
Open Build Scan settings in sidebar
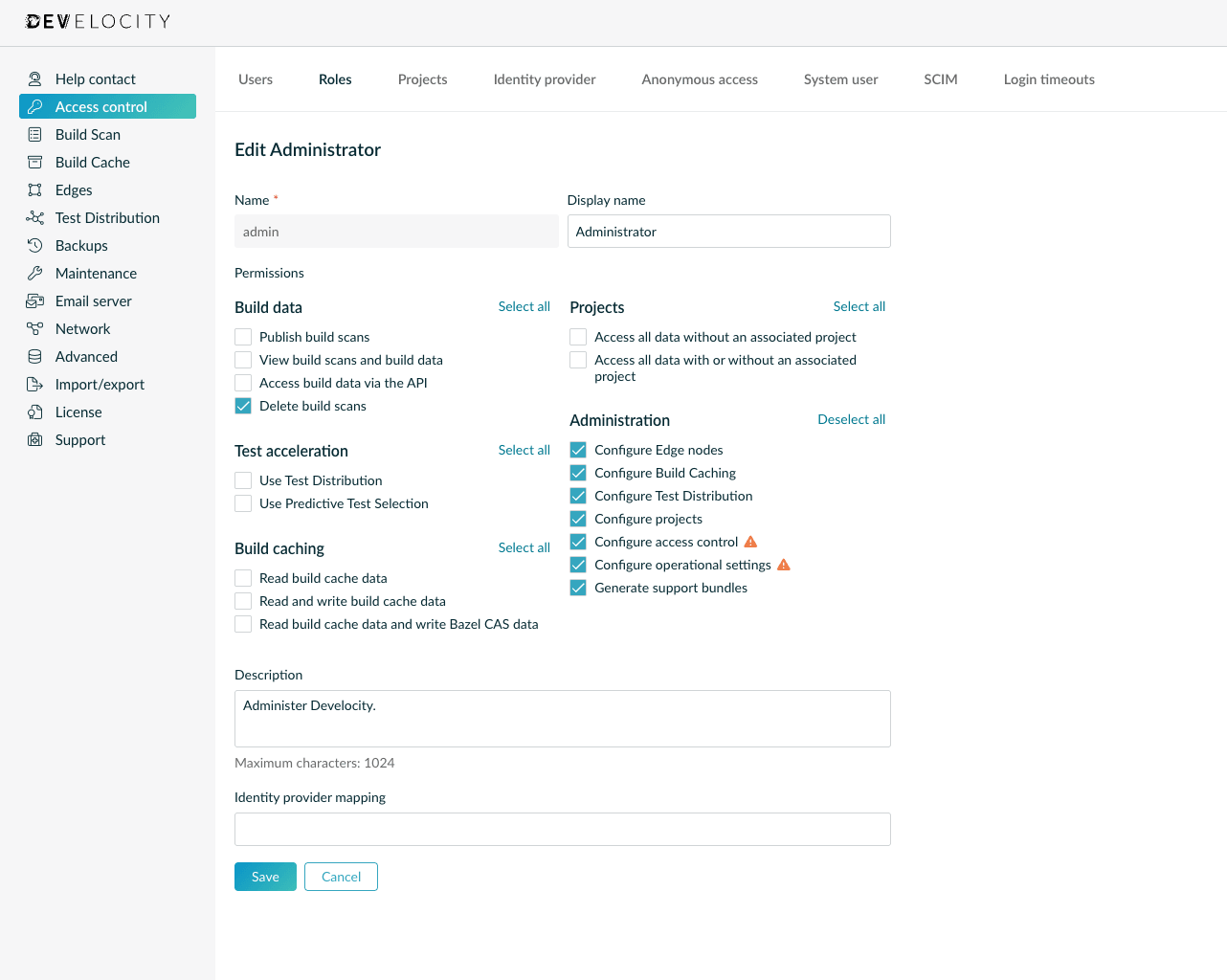tap(107, 135)
